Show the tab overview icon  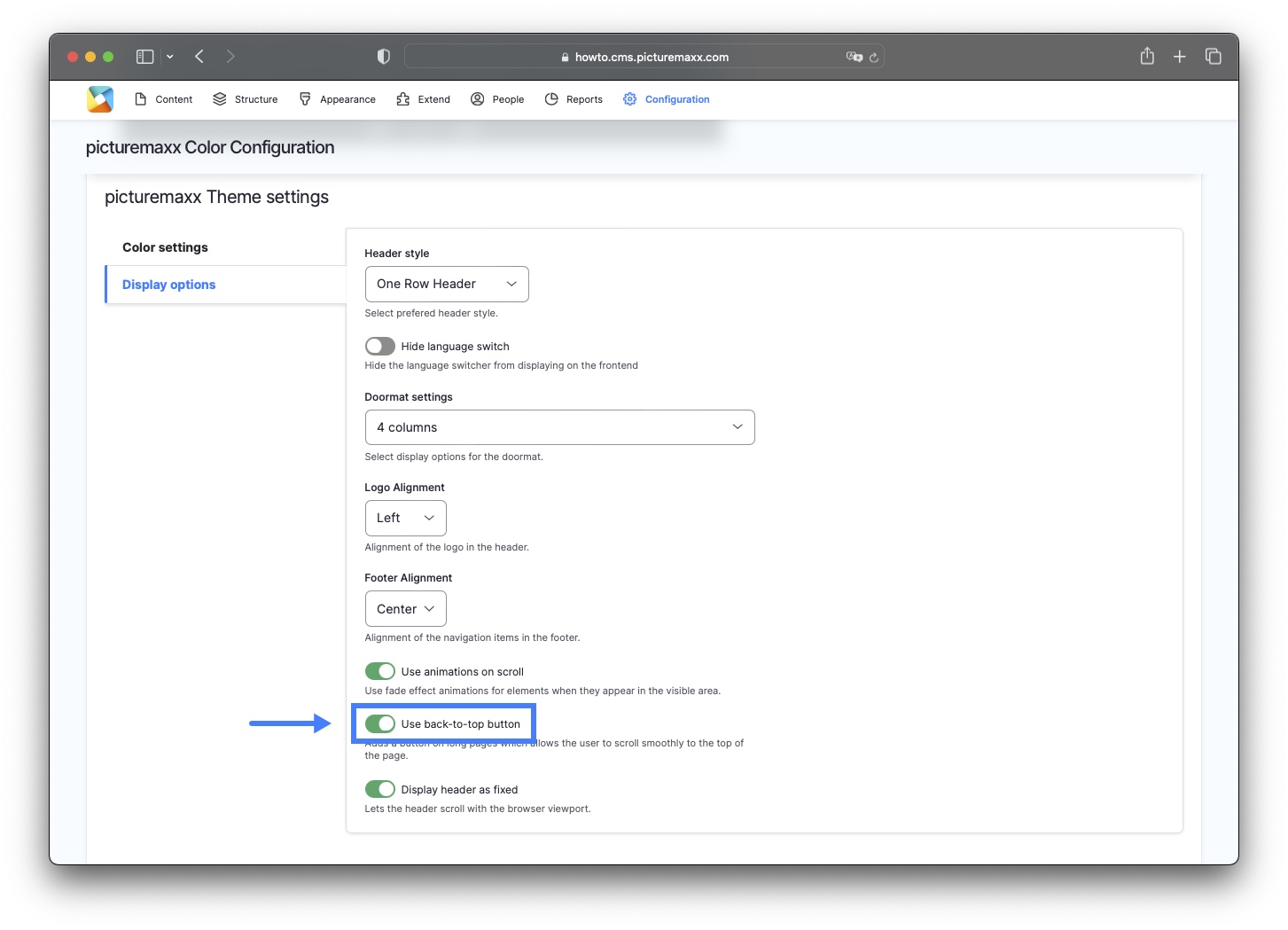[1214, 57]
